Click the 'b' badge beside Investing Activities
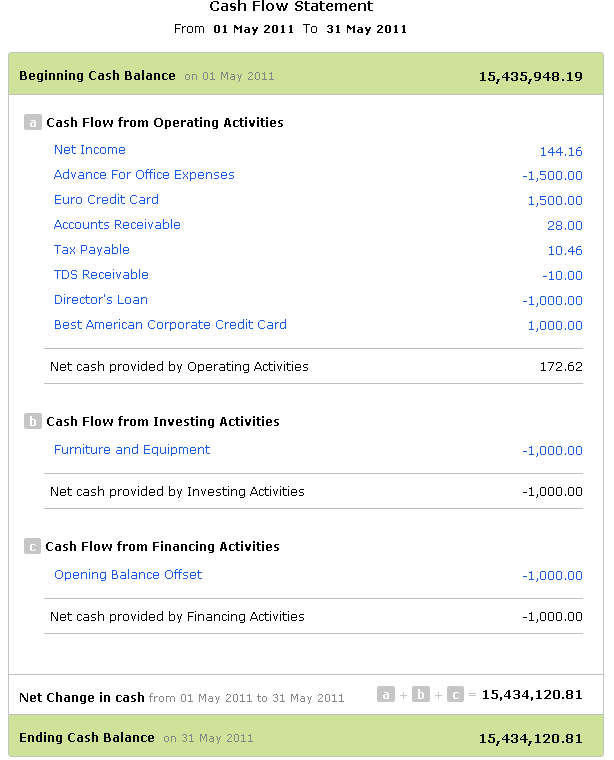The height and width of the screenshot is (760, 614). click(33, 422)
